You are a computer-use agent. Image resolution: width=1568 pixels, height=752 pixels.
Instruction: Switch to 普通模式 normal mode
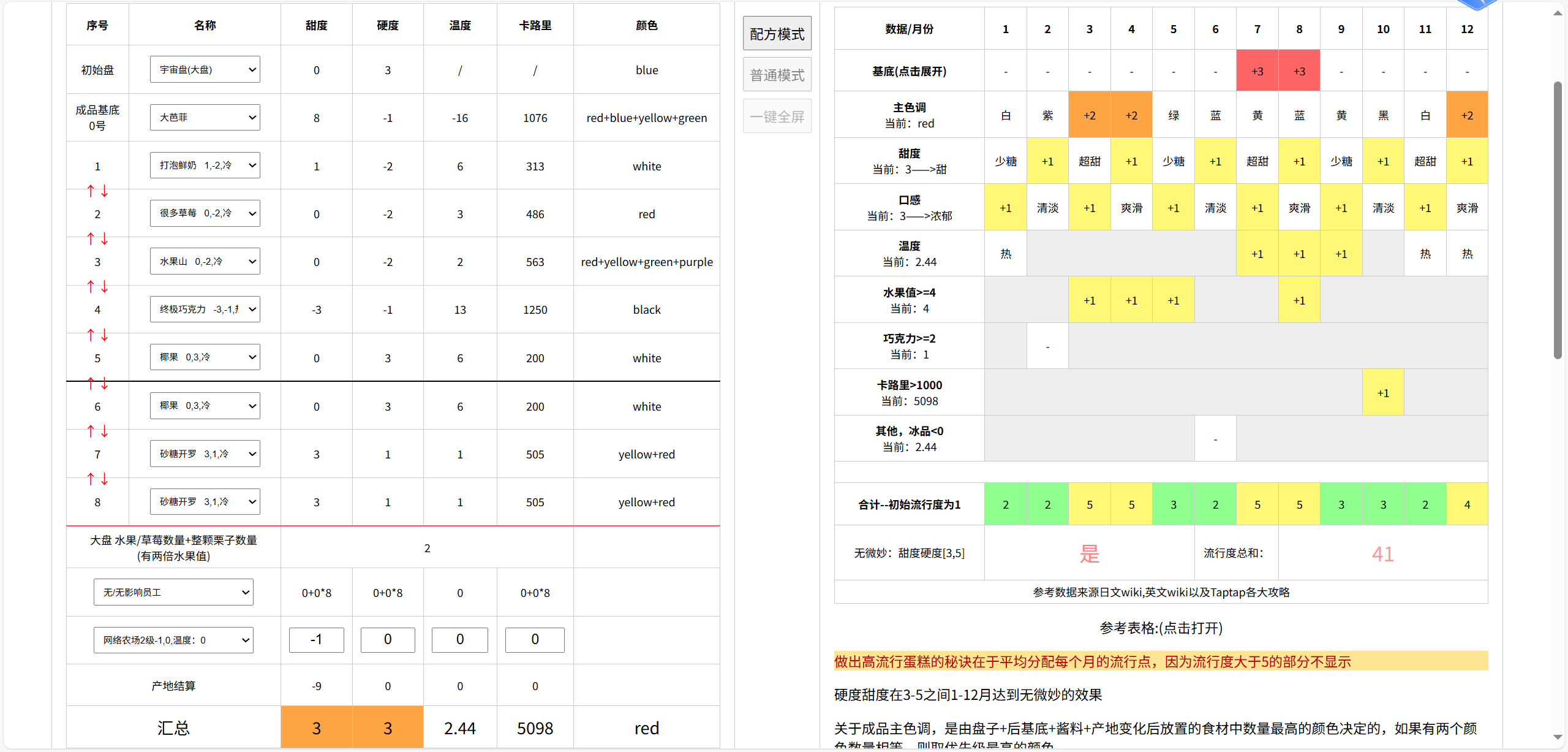point(777,75)
